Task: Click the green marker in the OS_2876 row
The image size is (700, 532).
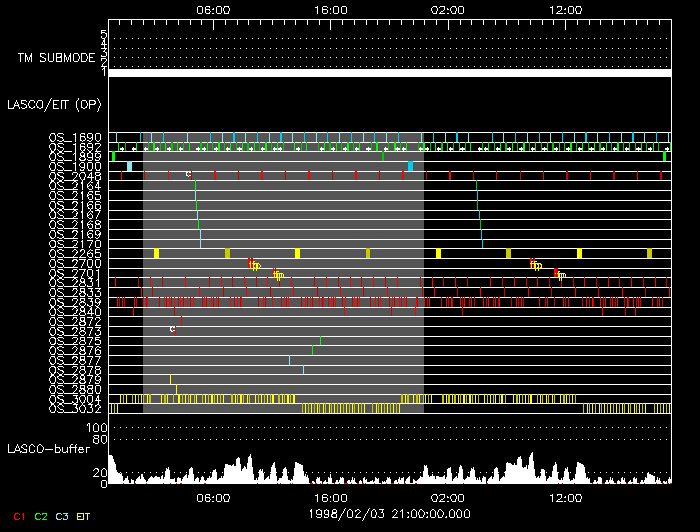Action: tap(312, 350)
